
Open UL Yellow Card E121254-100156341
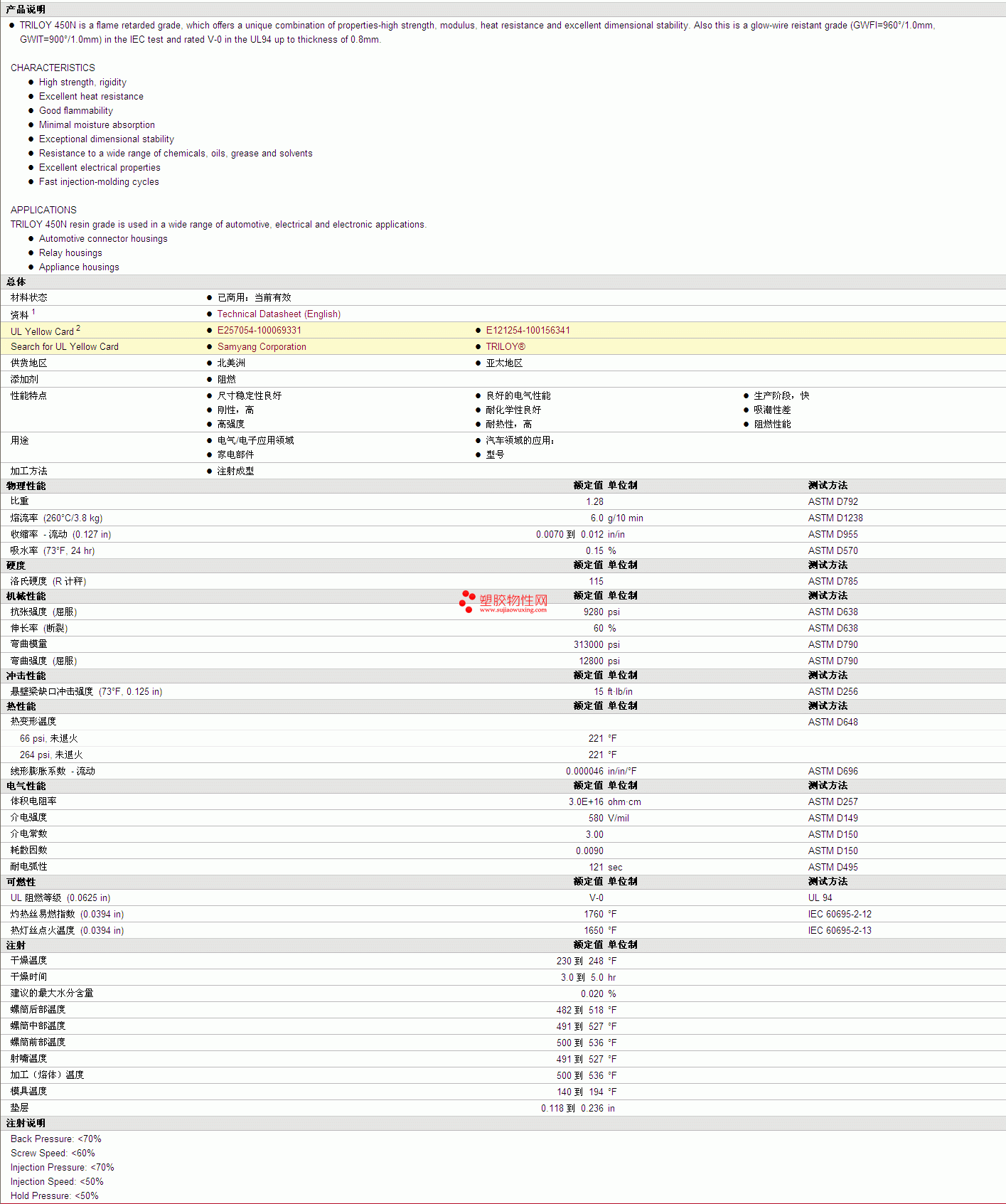(x=528, y=331)
